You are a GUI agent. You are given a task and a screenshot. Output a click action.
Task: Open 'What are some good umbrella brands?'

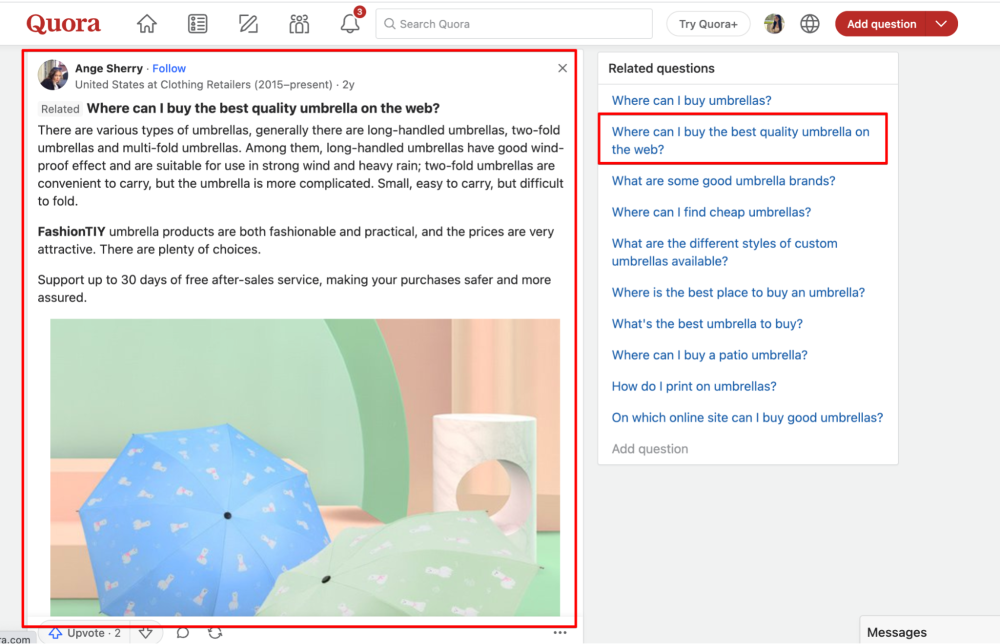tap(723, 181)
